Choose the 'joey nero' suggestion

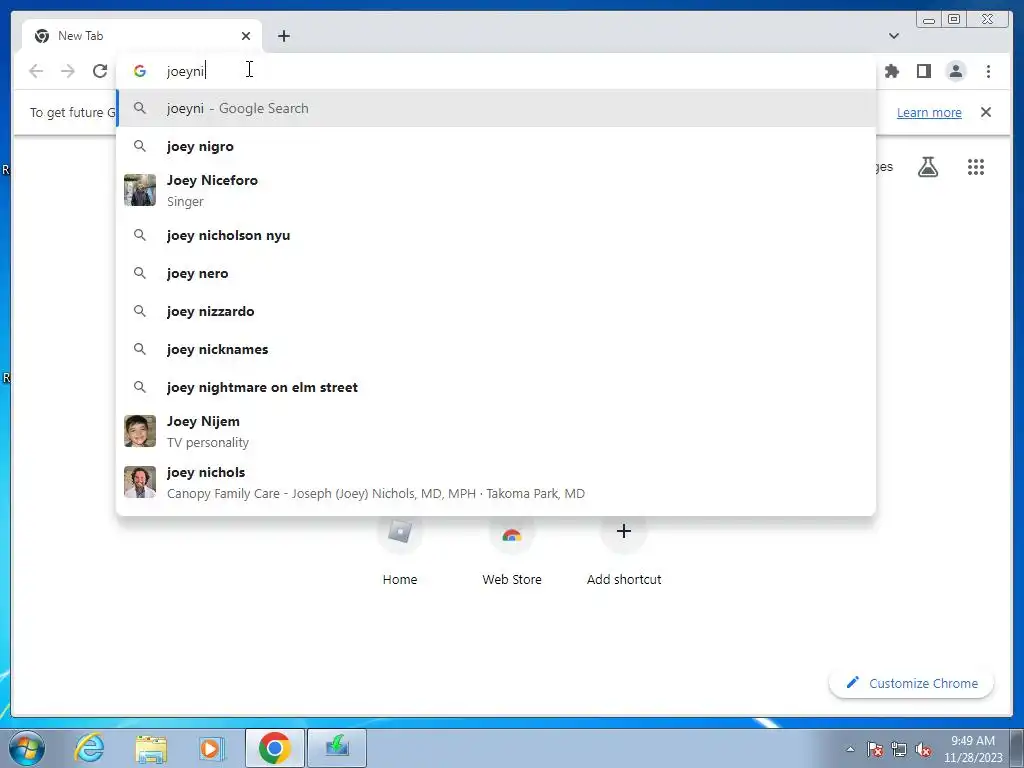click(x=496, y=274)
